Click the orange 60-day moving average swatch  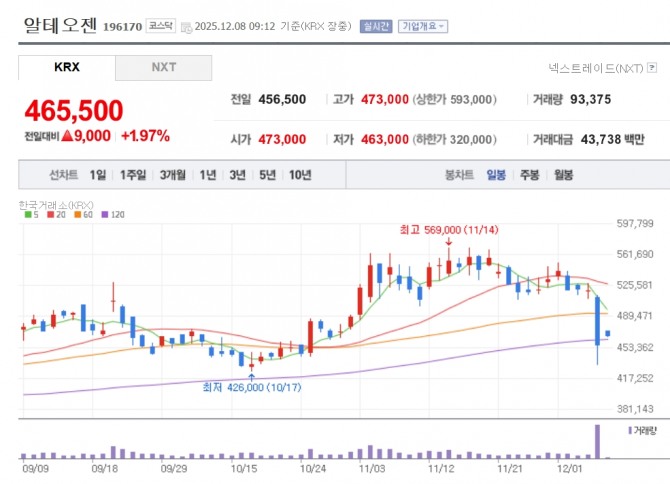[x=78, y=214]
